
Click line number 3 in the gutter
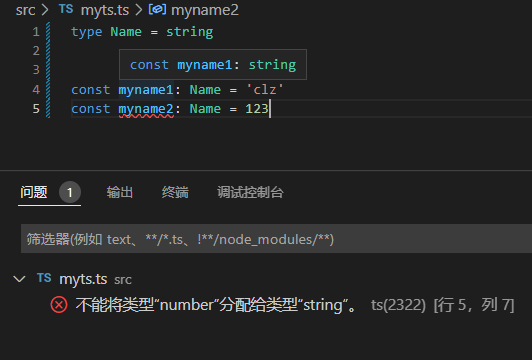coord(36,70)
